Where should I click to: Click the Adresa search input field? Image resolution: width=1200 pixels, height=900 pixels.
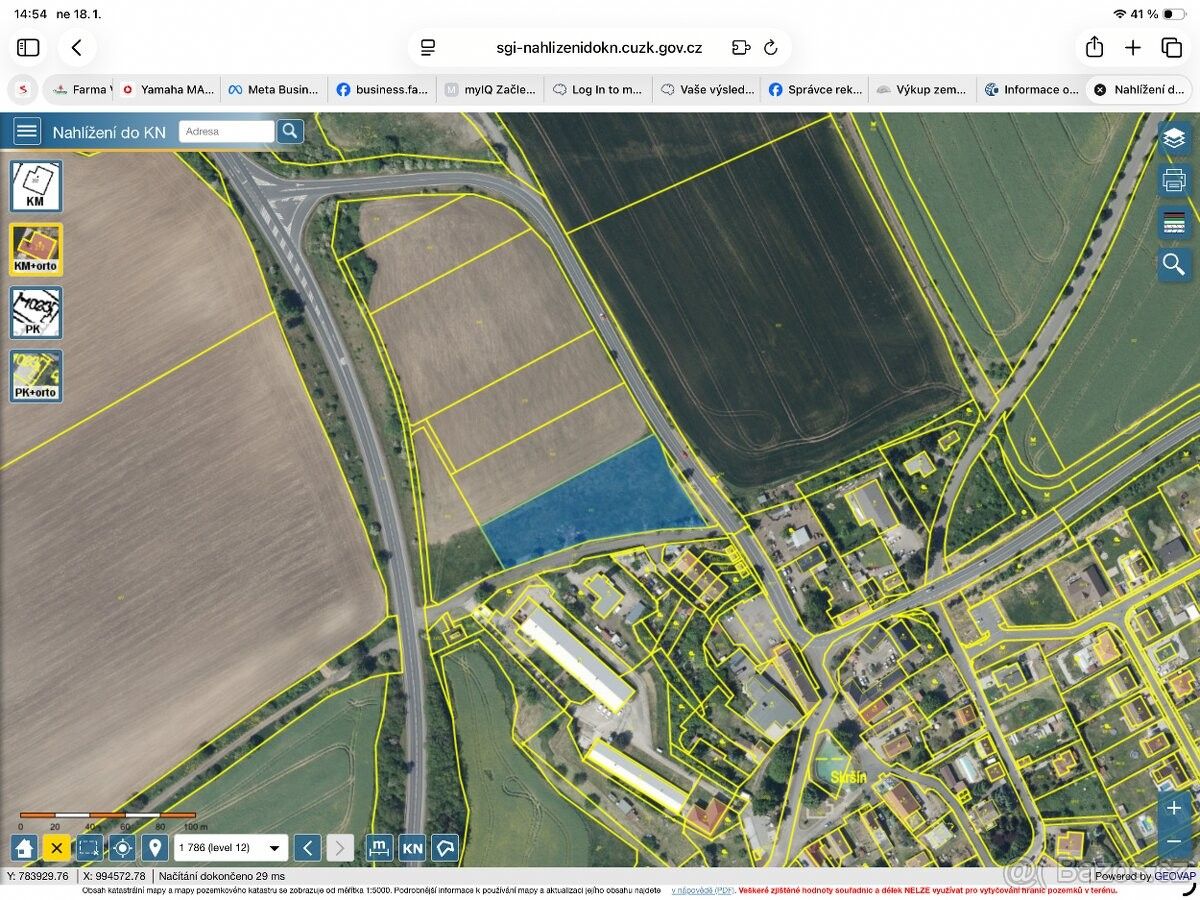226,131
